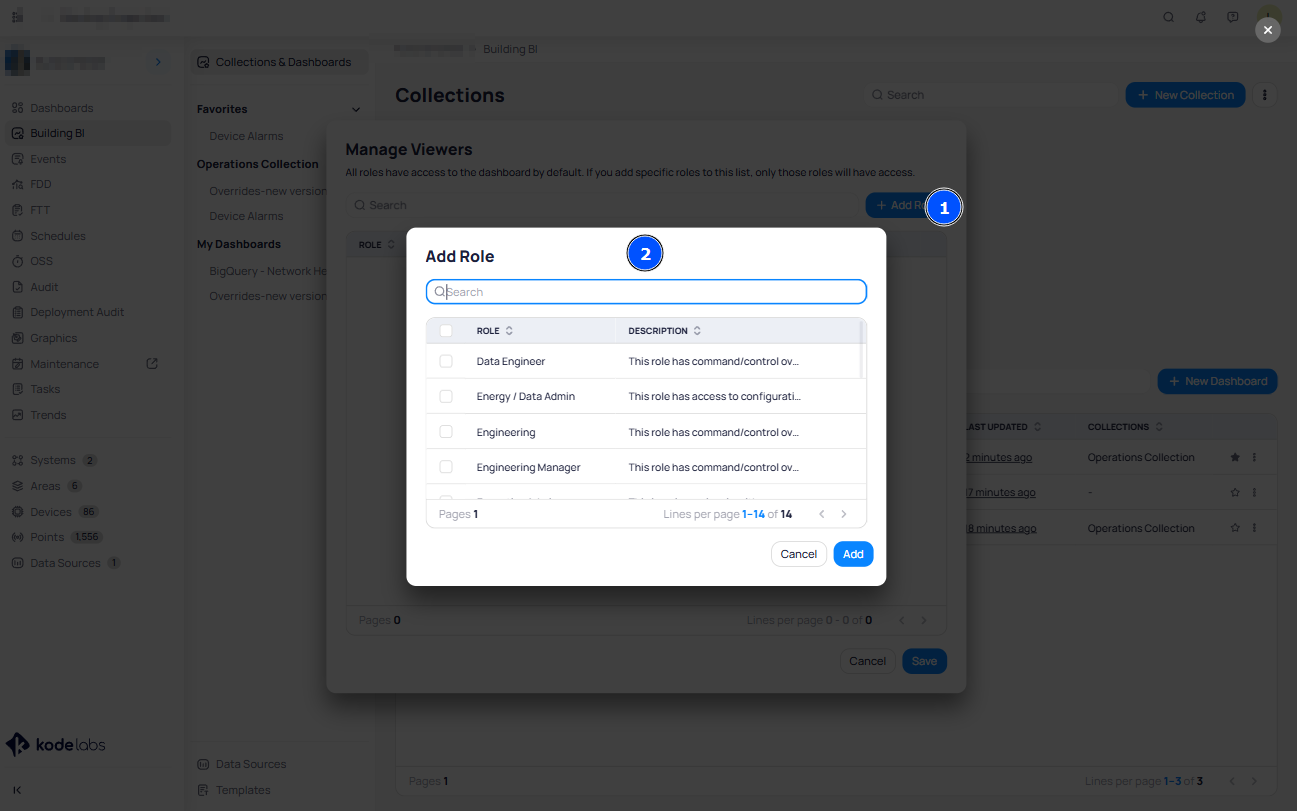
Task: Open Device Alarms under Favorites
Action: [246, 136]
